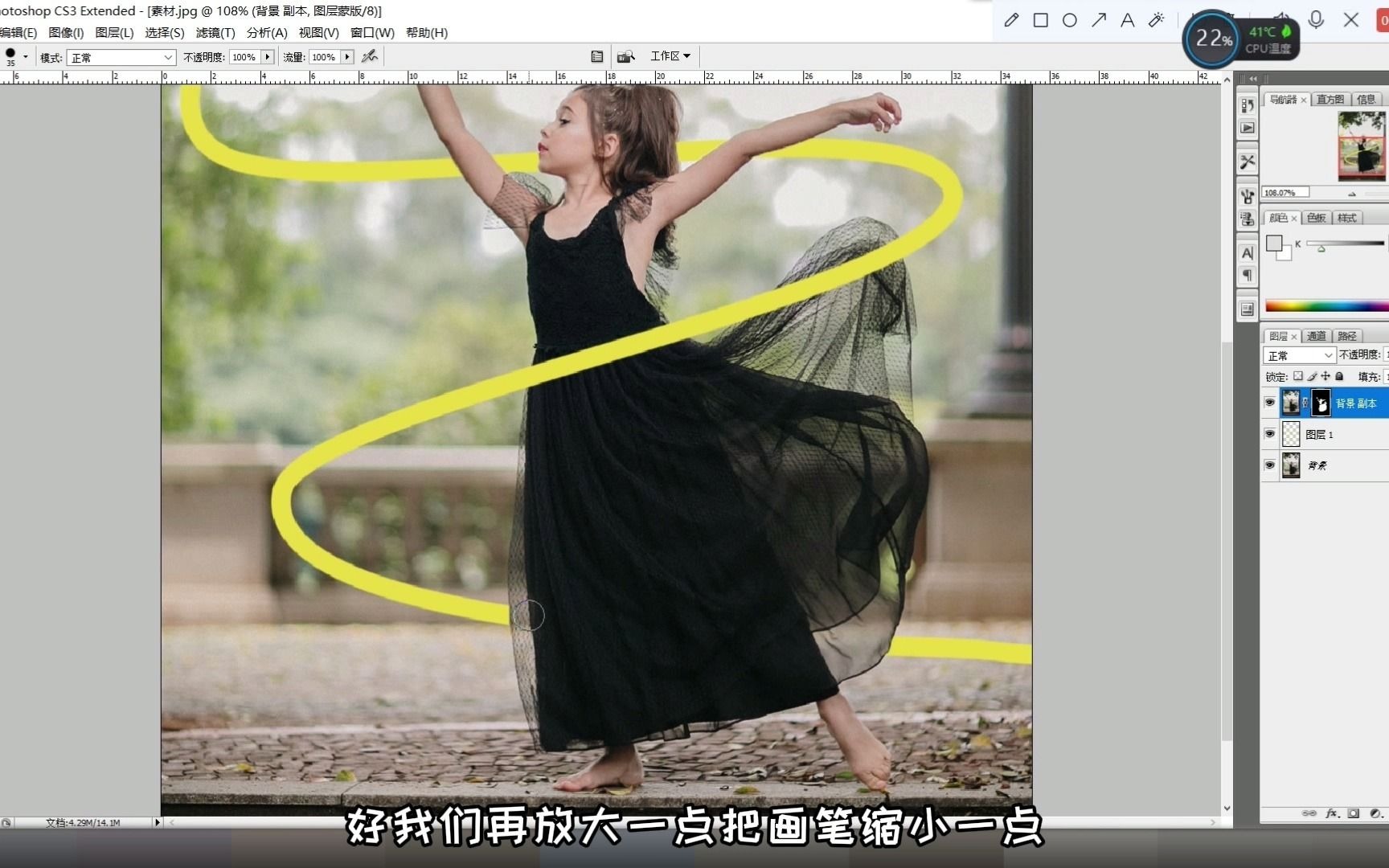Viewport: 1389px width, 868px height.
Task: Select the rectangle annotation tool
Action: (1040, 20)
